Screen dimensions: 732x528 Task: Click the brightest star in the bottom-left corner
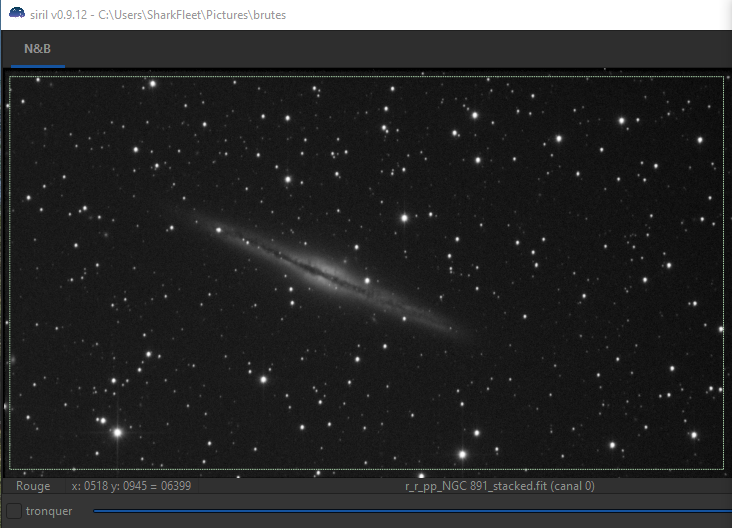(117, 433)
